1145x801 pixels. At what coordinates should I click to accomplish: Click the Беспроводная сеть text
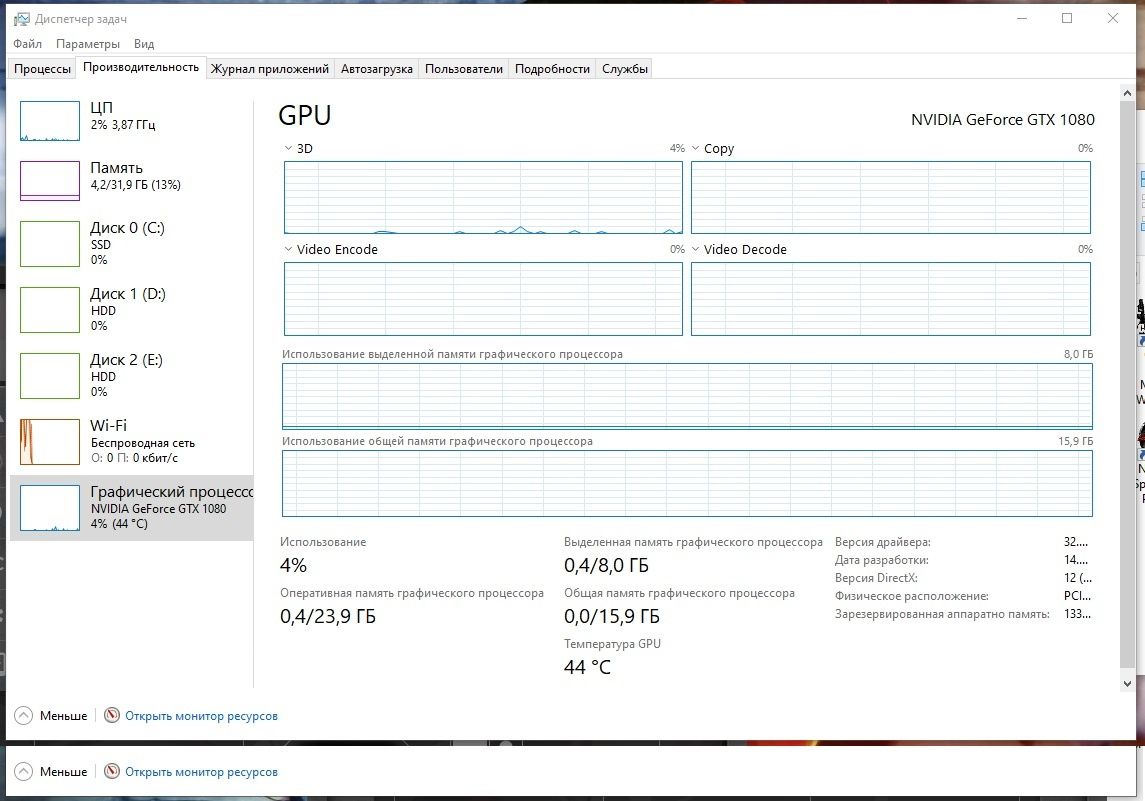click(143, 443)
